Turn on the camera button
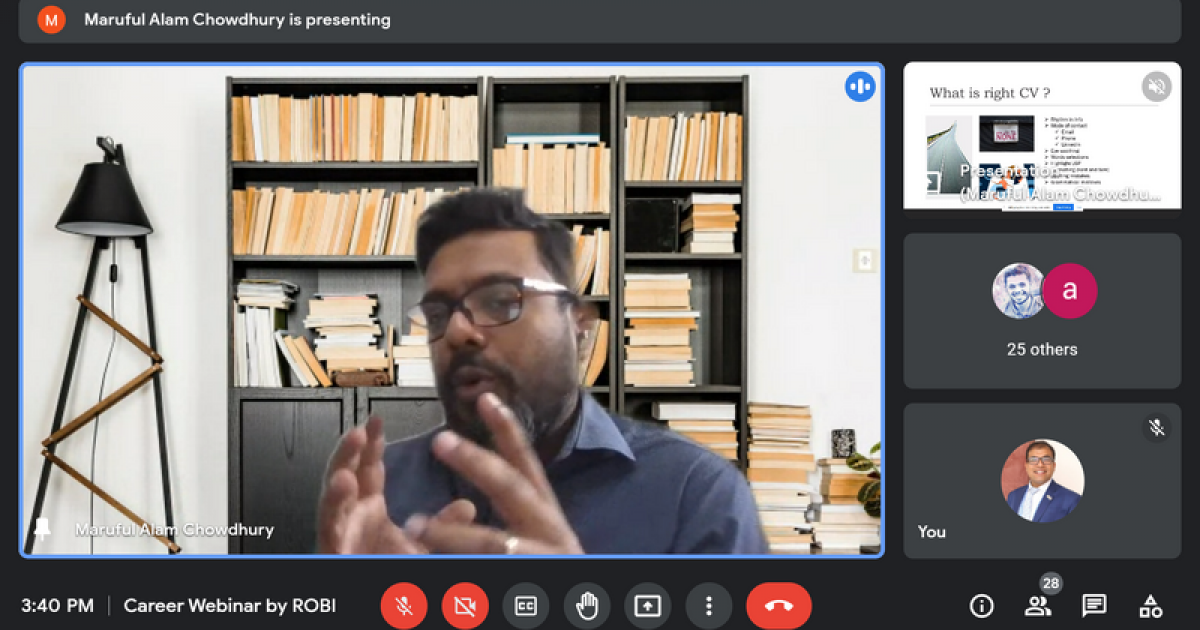This screenshot has width=1200, height=630. pyautogui.click(x=465, y=606)
